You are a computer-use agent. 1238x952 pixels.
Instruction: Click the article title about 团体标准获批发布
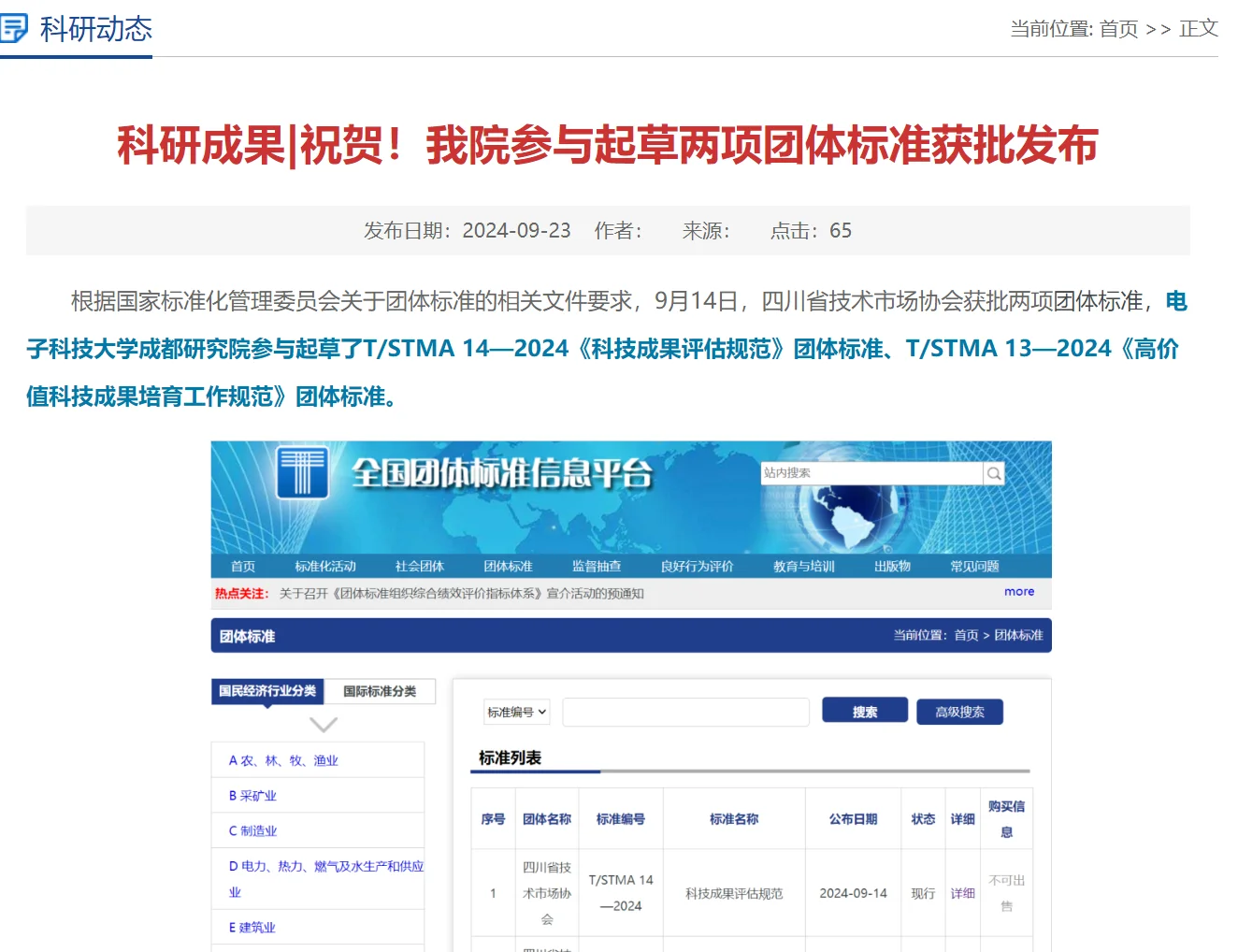[x=608, y=146]
